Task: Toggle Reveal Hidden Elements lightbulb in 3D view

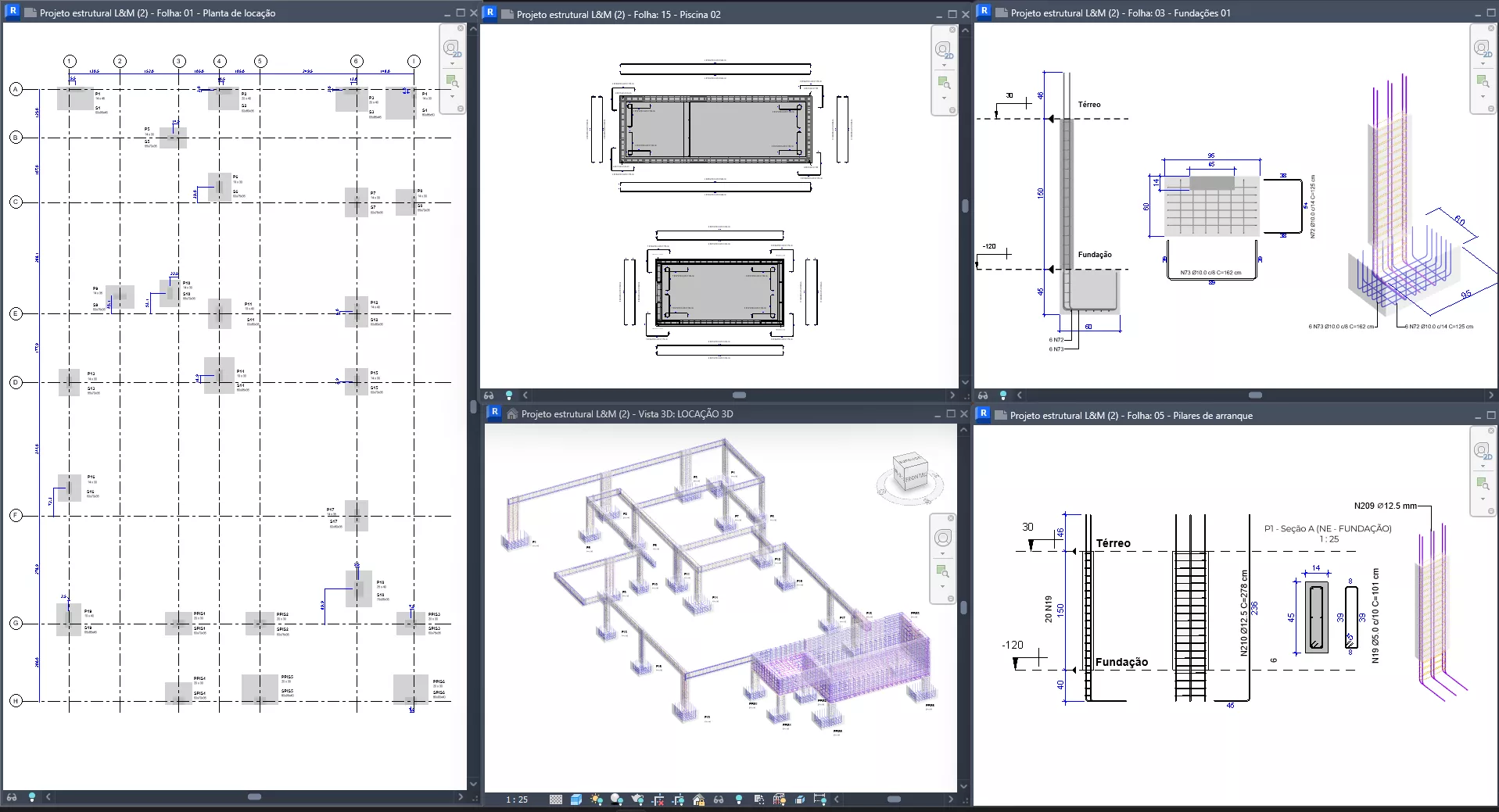Action: [739, 799]
